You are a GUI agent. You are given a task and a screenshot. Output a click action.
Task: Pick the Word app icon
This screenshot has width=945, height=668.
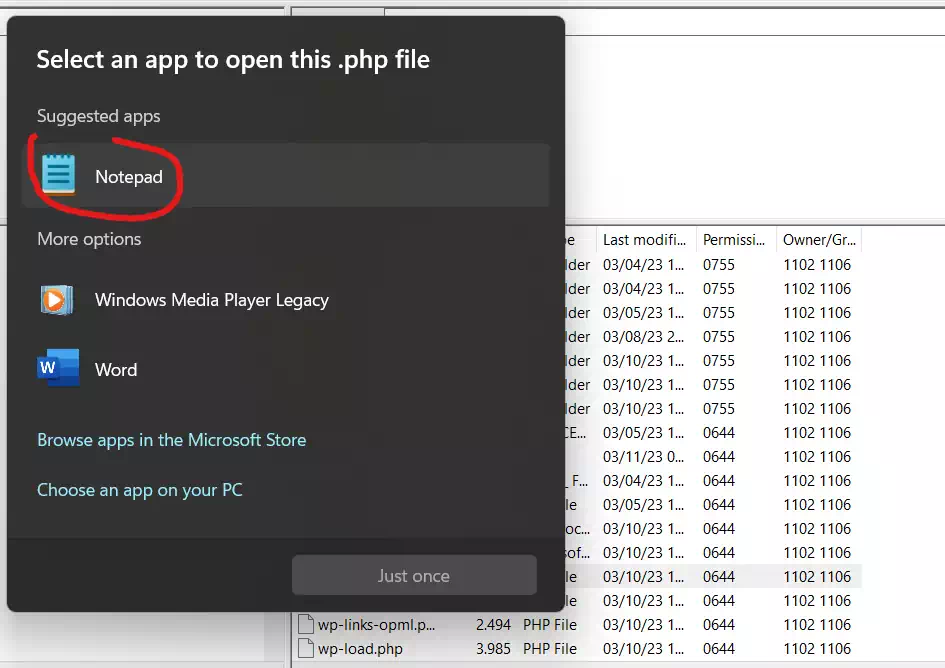(x=58, y=368)
